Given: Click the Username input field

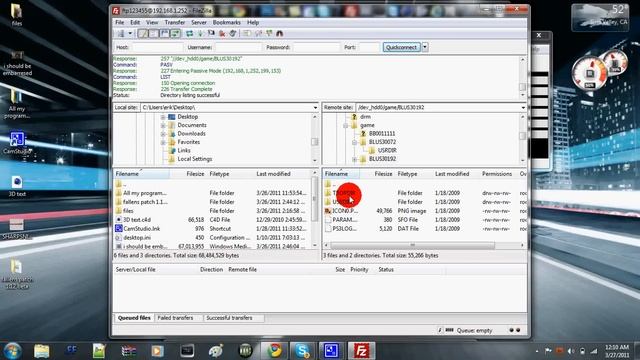Looking at the screenshot, I should 238,47.
